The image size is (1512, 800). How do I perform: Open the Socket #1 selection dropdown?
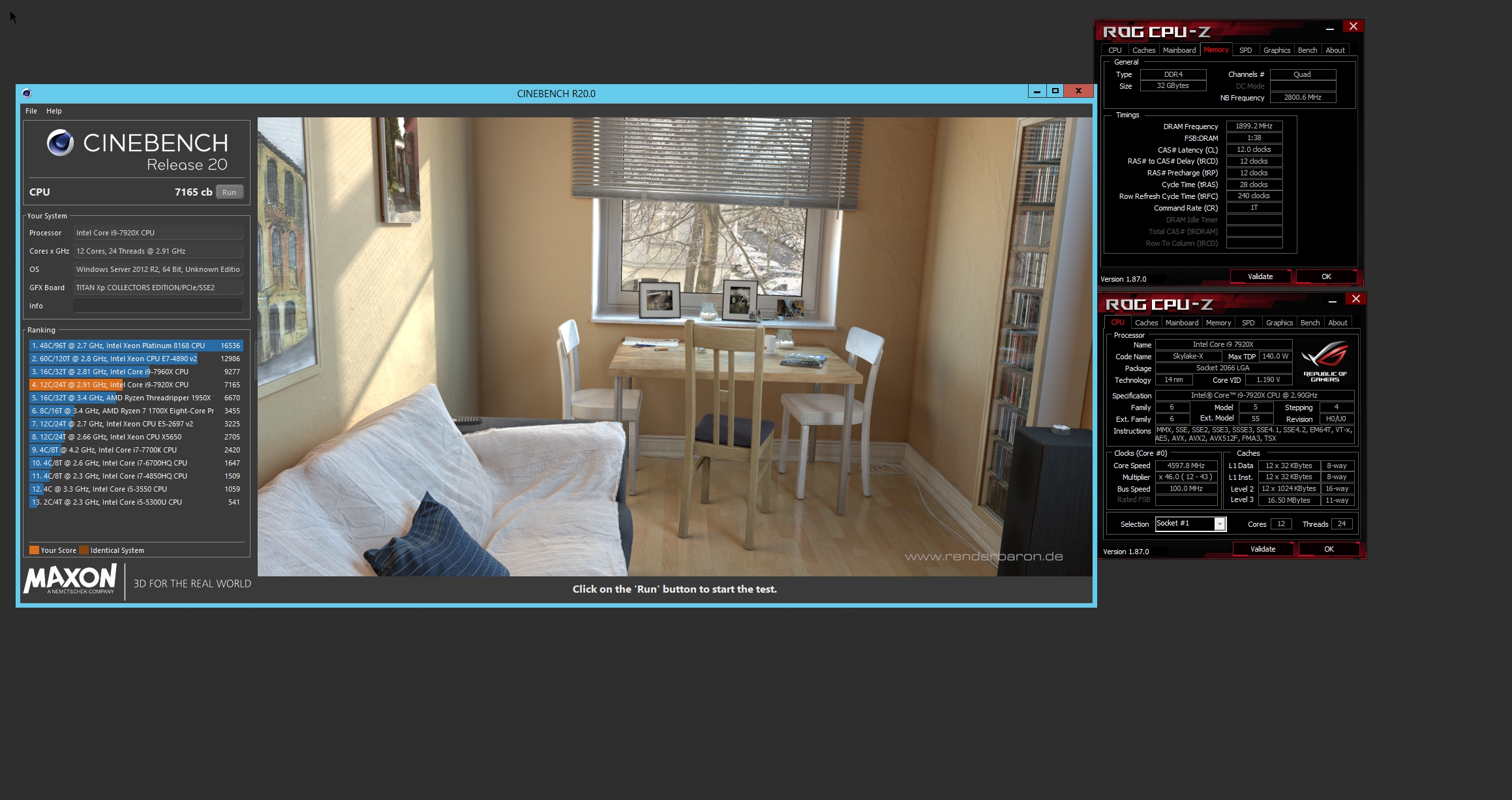(1219, 524)
